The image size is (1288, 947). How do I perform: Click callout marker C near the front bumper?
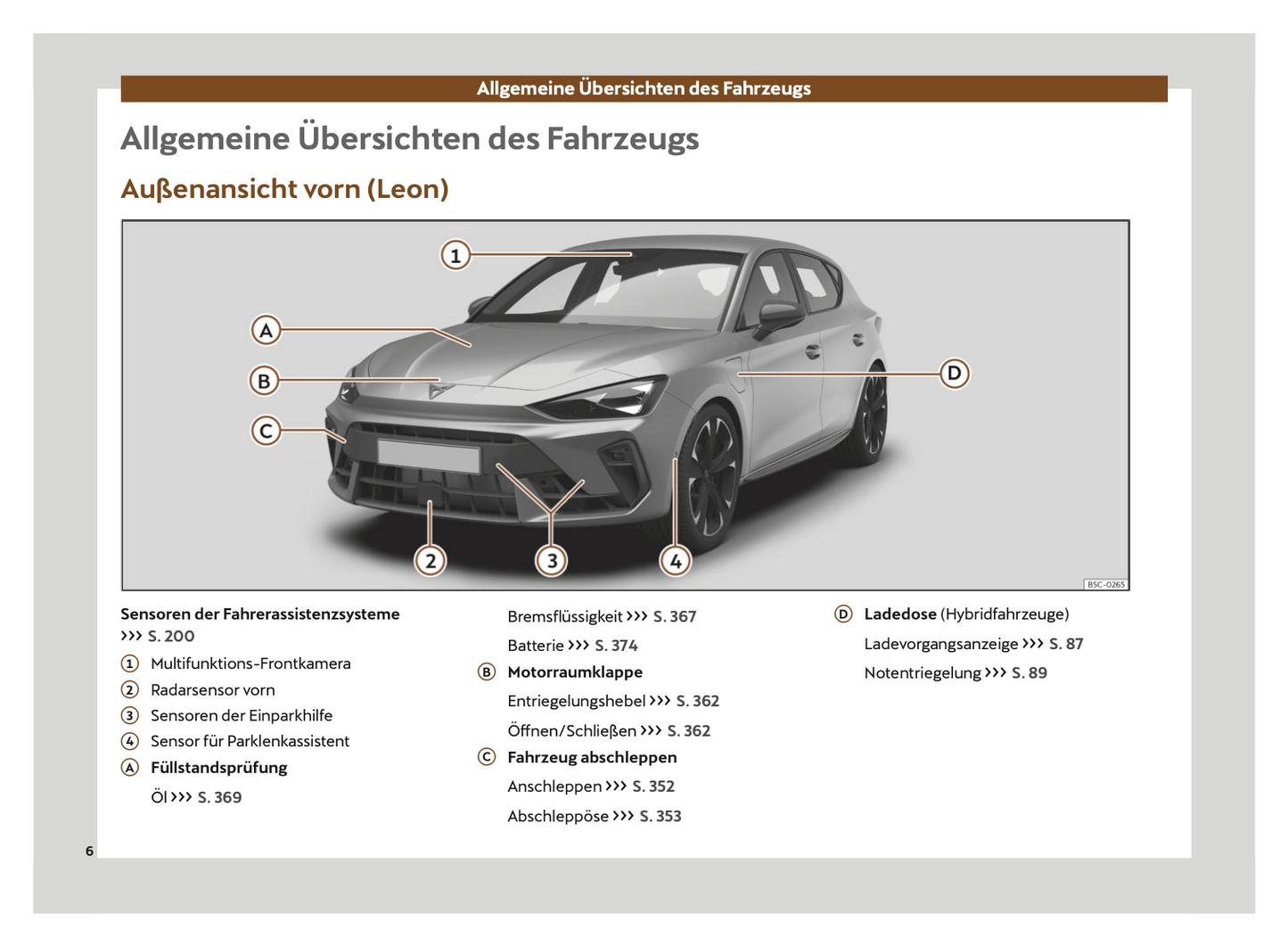click(x=266, y=432)
